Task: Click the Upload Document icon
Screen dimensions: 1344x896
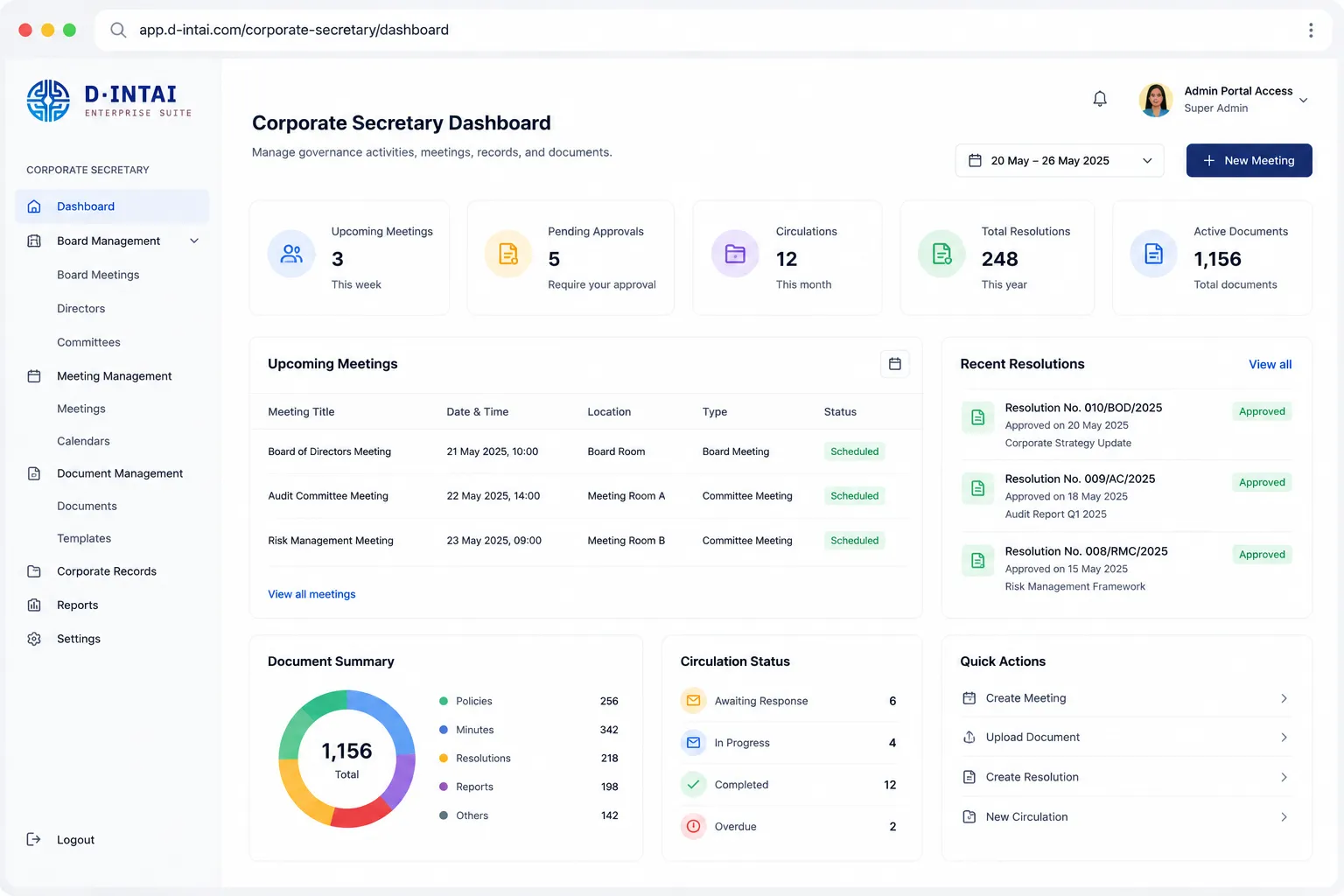Action: pyautogui.click(x=969, y=738)
